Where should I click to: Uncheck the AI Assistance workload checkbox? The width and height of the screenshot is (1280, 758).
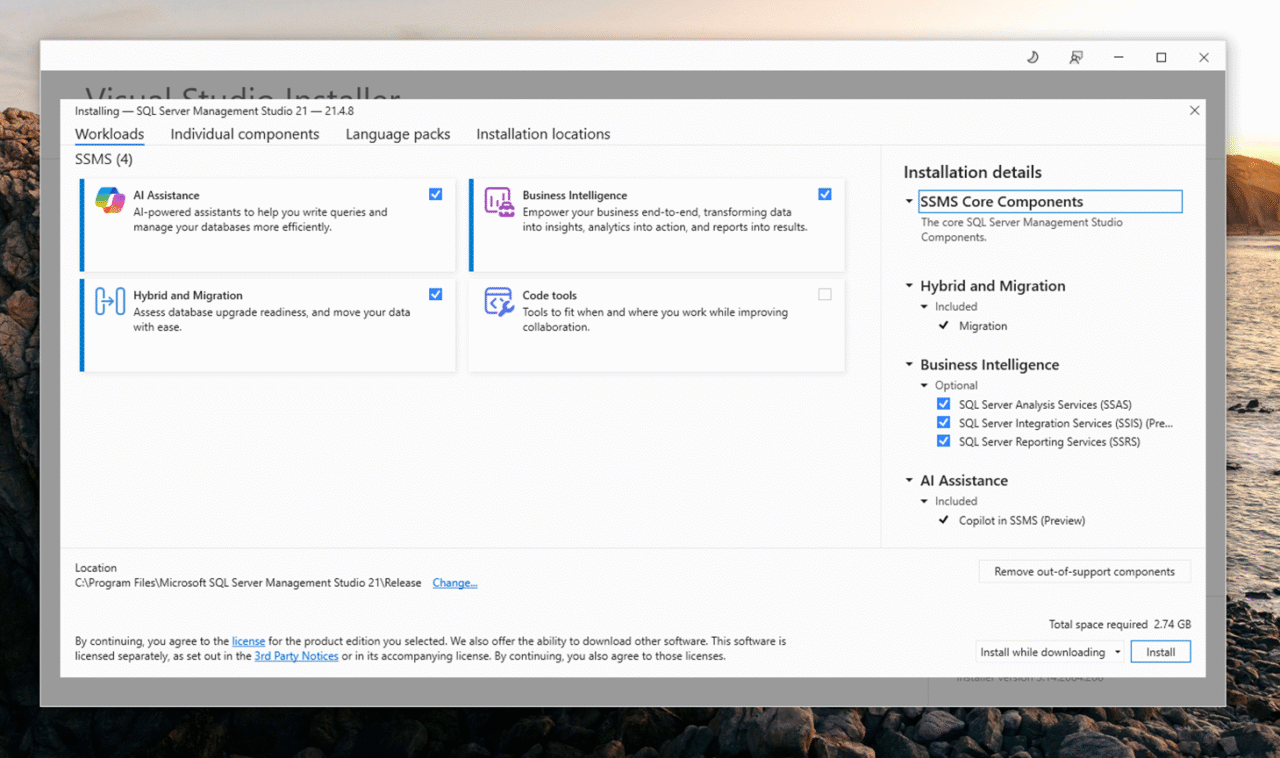tap(435, 194)
